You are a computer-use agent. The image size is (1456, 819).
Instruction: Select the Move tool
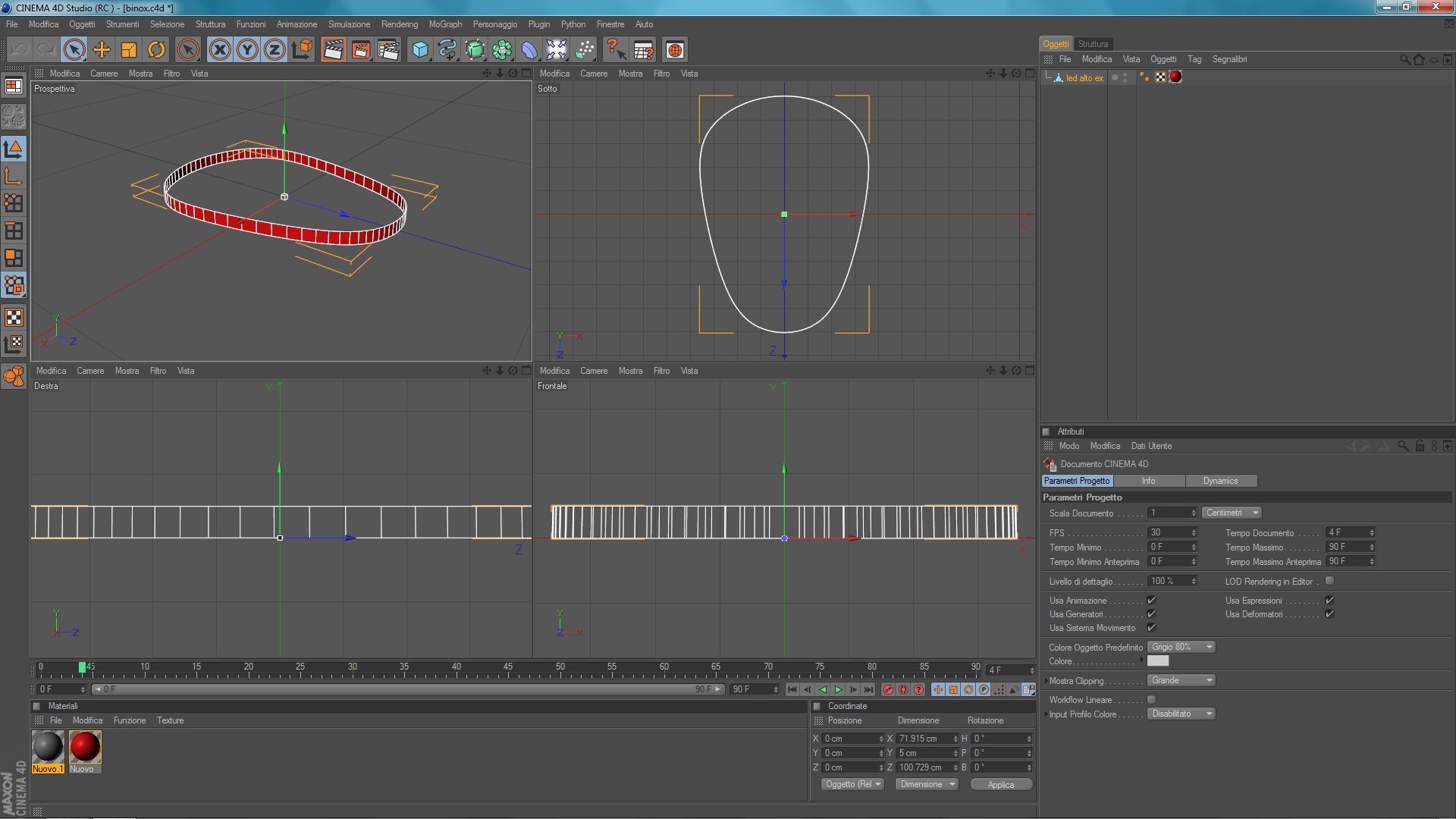(x=102, y=50)
